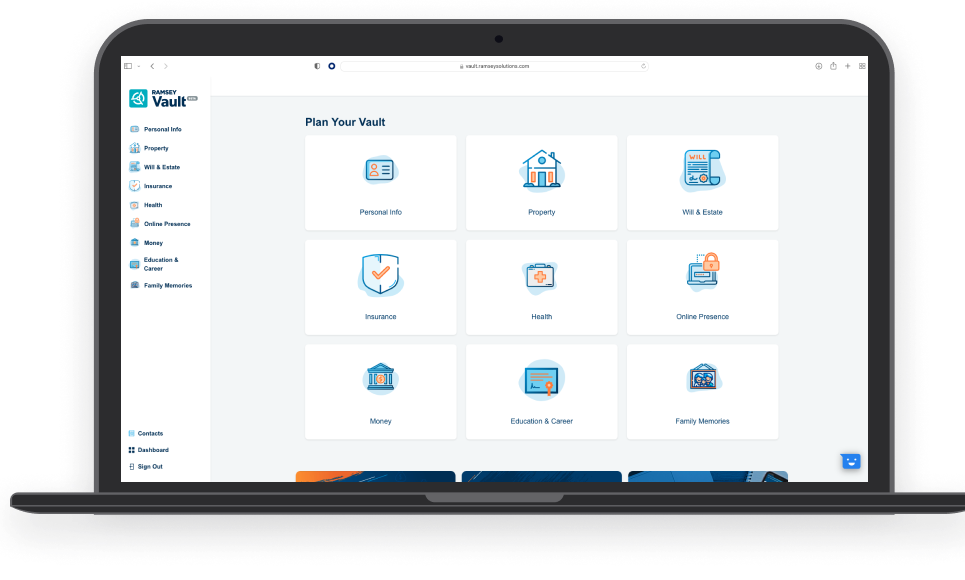Viewport: 965px width, 580px height.
Task: Go back with browser back arrow
Action: (x=152, y=66)
